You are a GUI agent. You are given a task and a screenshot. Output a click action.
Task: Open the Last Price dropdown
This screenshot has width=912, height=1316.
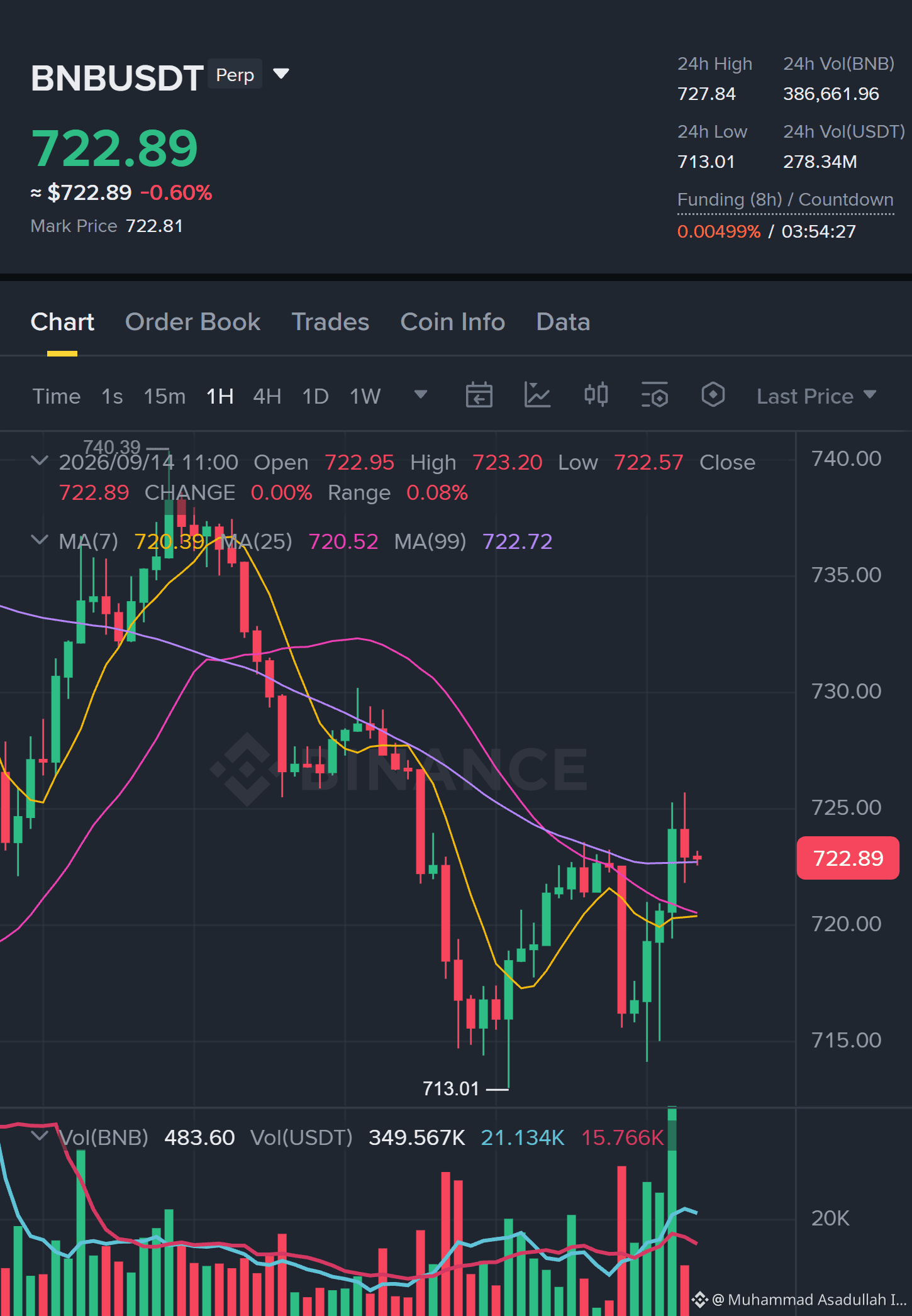point(816,396)
